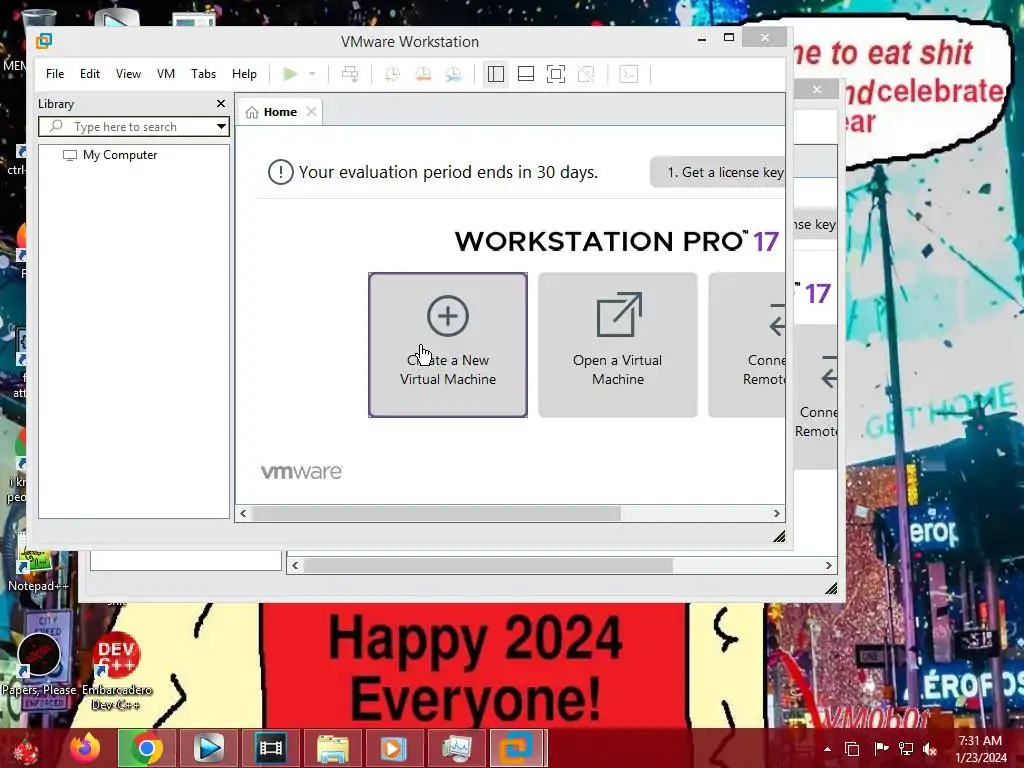1024x768 pixels.
Task: Show hidden tray icons arrow
Action: click(827, 749)
